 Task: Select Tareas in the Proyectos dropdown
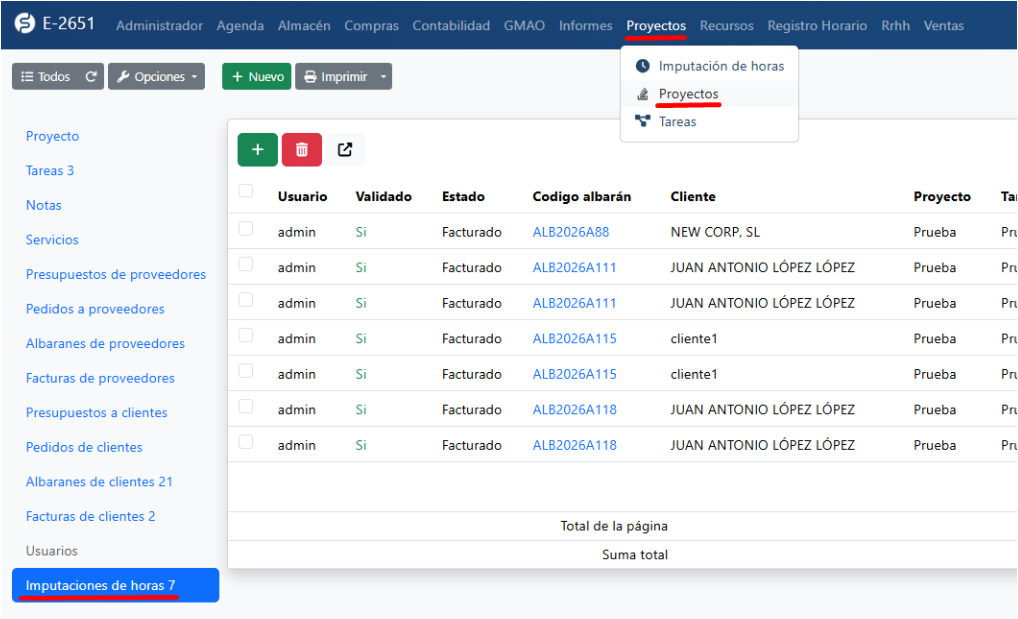coord(677,122)
